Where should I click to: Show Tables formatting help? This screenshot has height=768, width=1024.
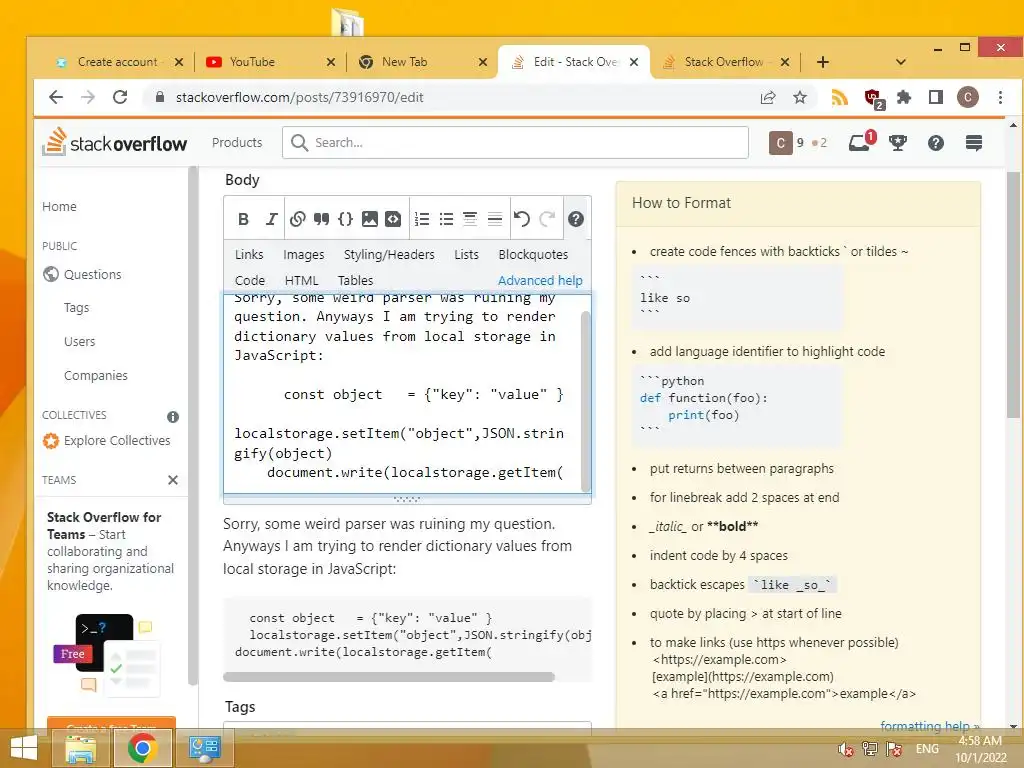pos(355,280)
